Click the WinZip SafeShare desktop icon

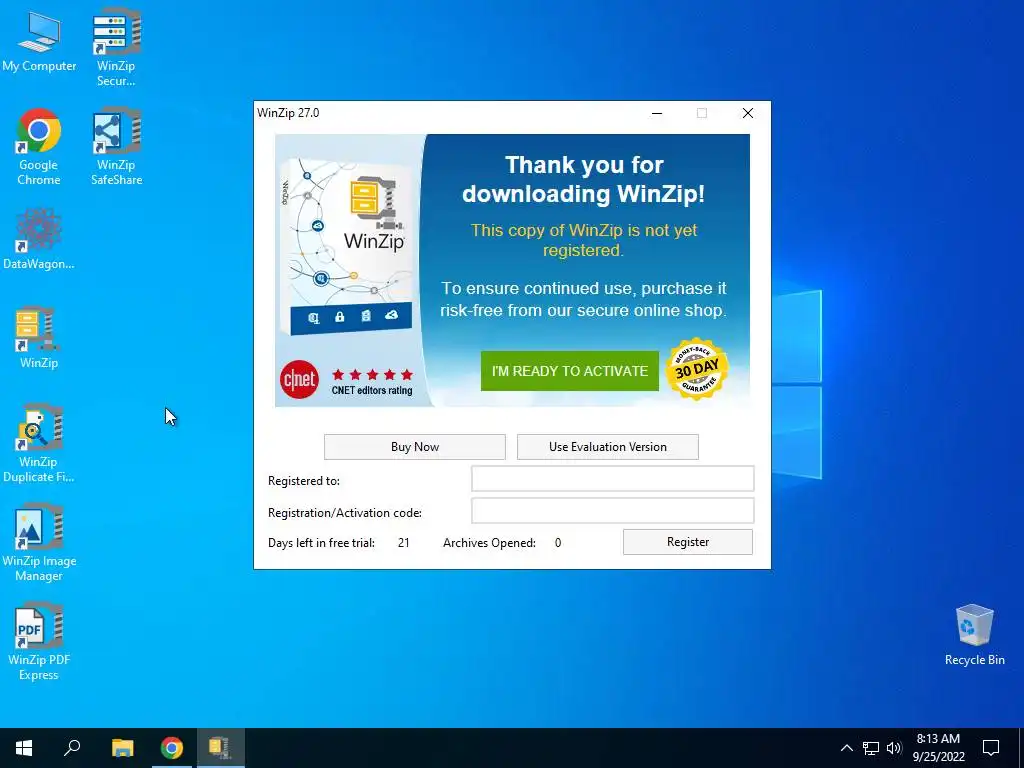tap(116, 146)
